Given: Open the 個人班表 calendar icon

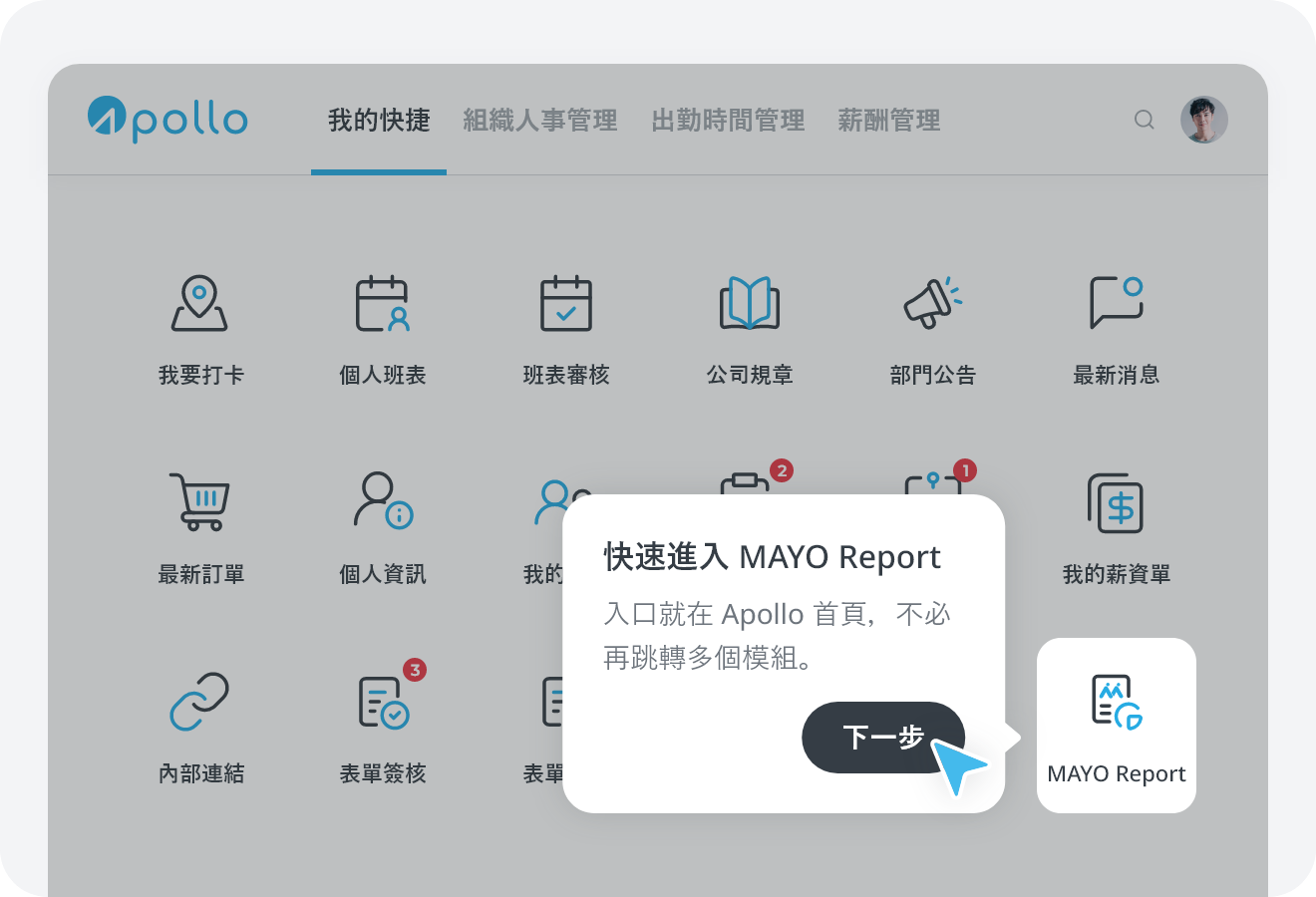Looking at the screenshot, I should point(383,303).
